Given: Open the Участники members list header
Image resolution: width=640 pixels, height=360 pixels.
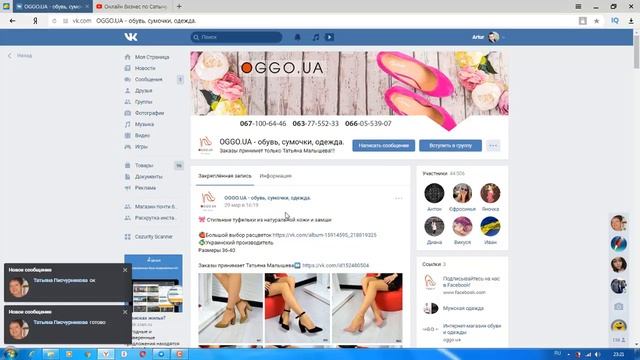Looking at the screenshot, I should click(443, 173).
